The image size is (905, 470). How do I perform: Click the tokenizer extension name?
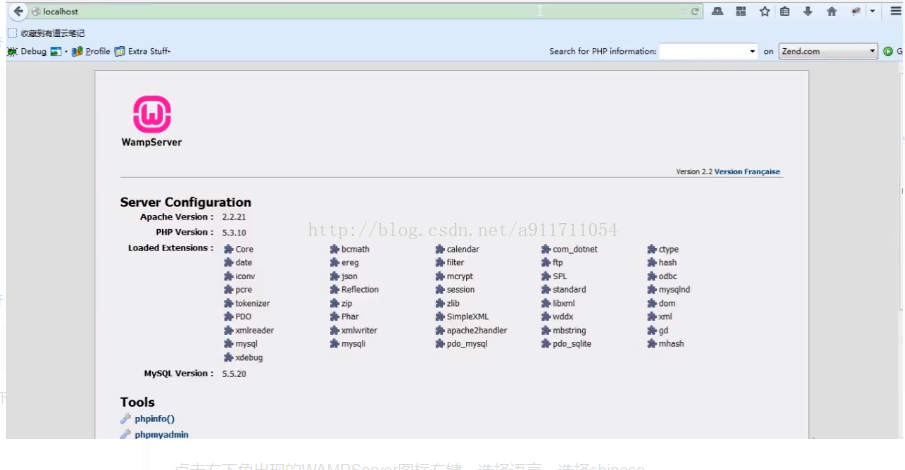tap(252, 303)
